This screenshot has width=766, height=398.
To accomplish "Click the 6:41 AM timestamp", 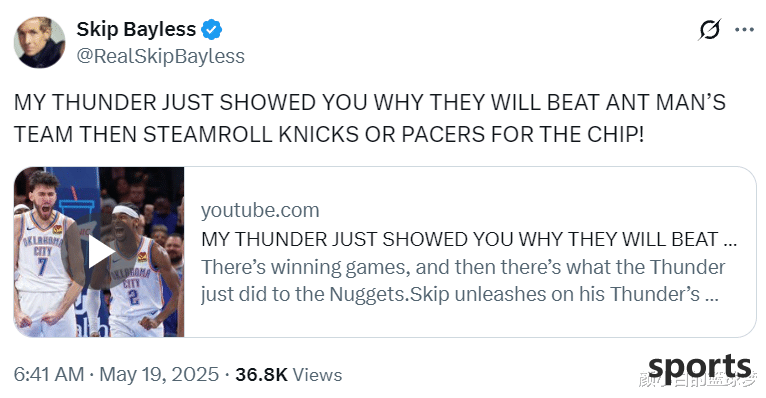I will tap(49, 375).
